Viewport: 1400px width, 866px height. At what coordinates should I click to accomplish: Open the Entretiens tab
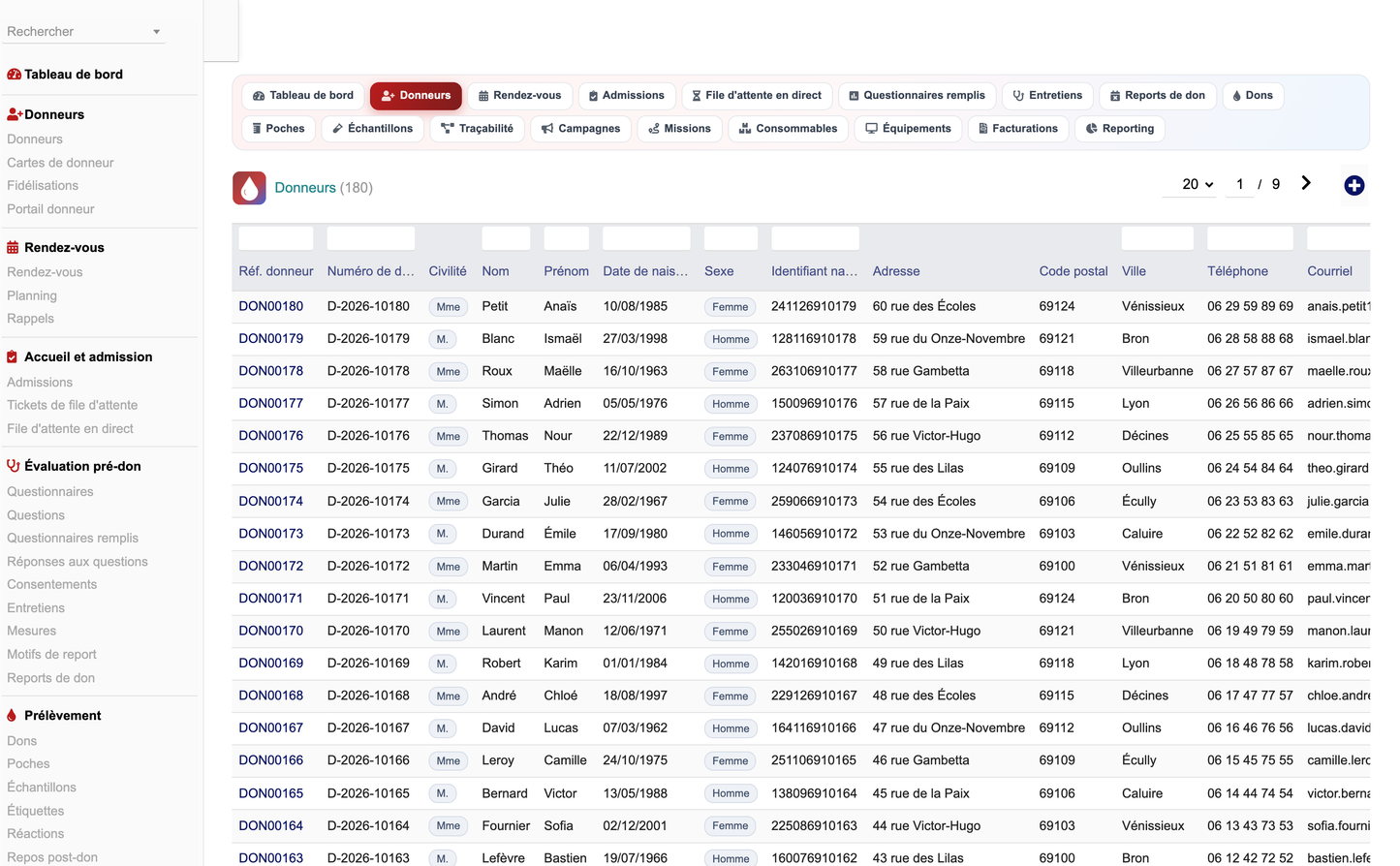[1047, 96]
